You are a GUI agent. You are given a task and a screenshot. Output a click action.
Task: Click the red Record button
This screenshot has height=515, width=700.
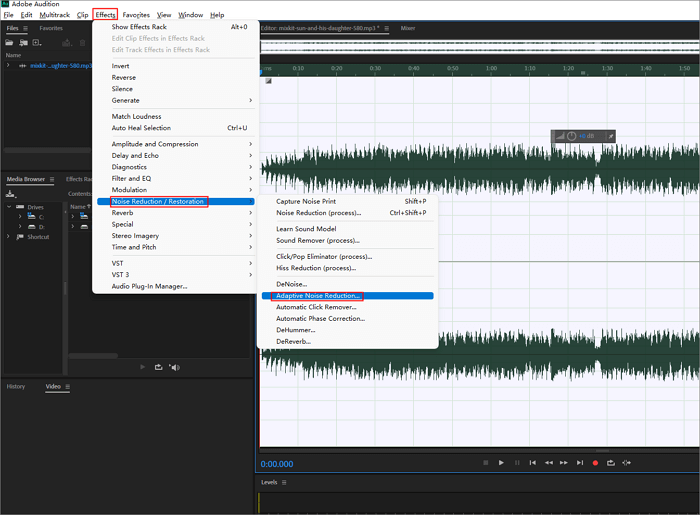tap(595, 463)
